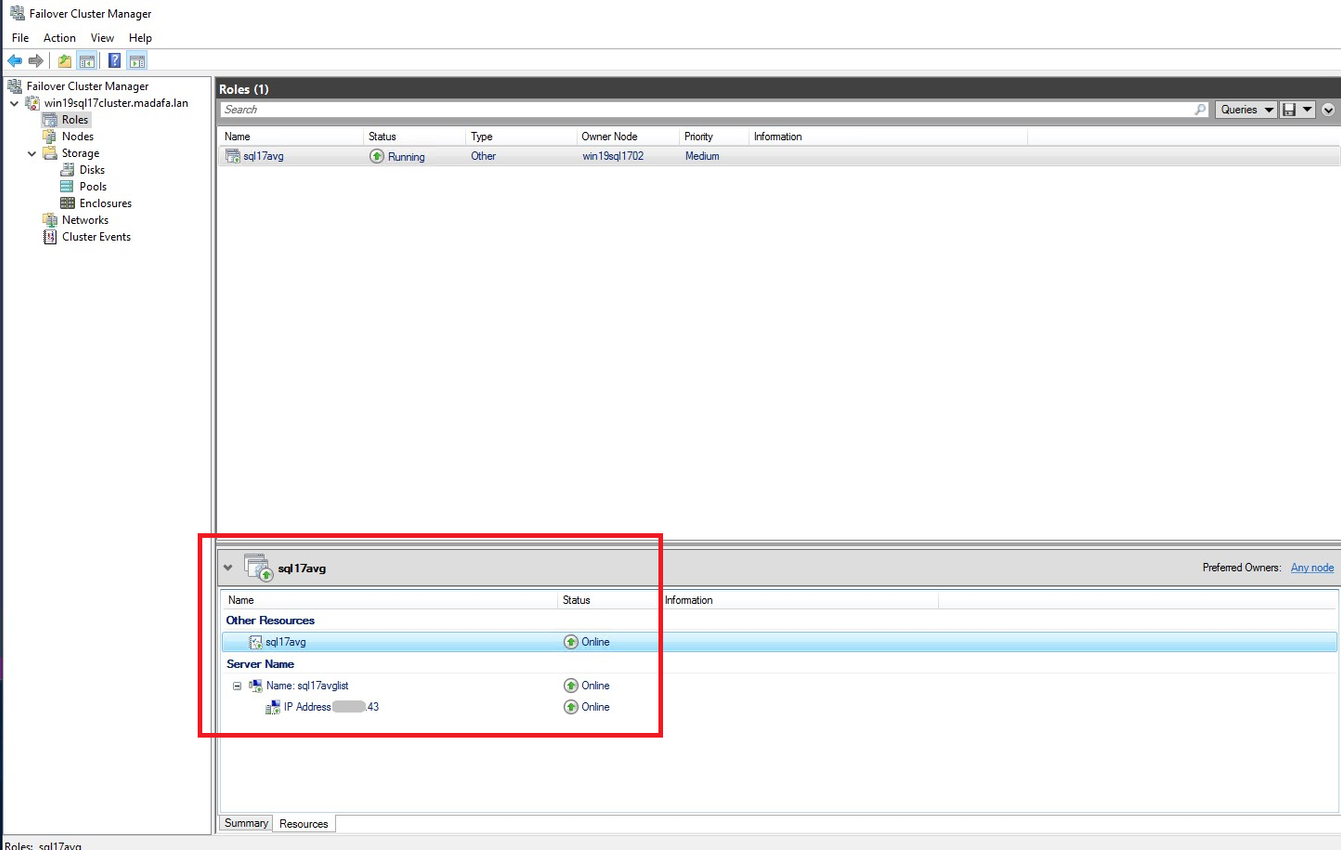This screenshot has width=1341, height=850.
Task: Click the Networks tree icon
Action: (49, 220)
